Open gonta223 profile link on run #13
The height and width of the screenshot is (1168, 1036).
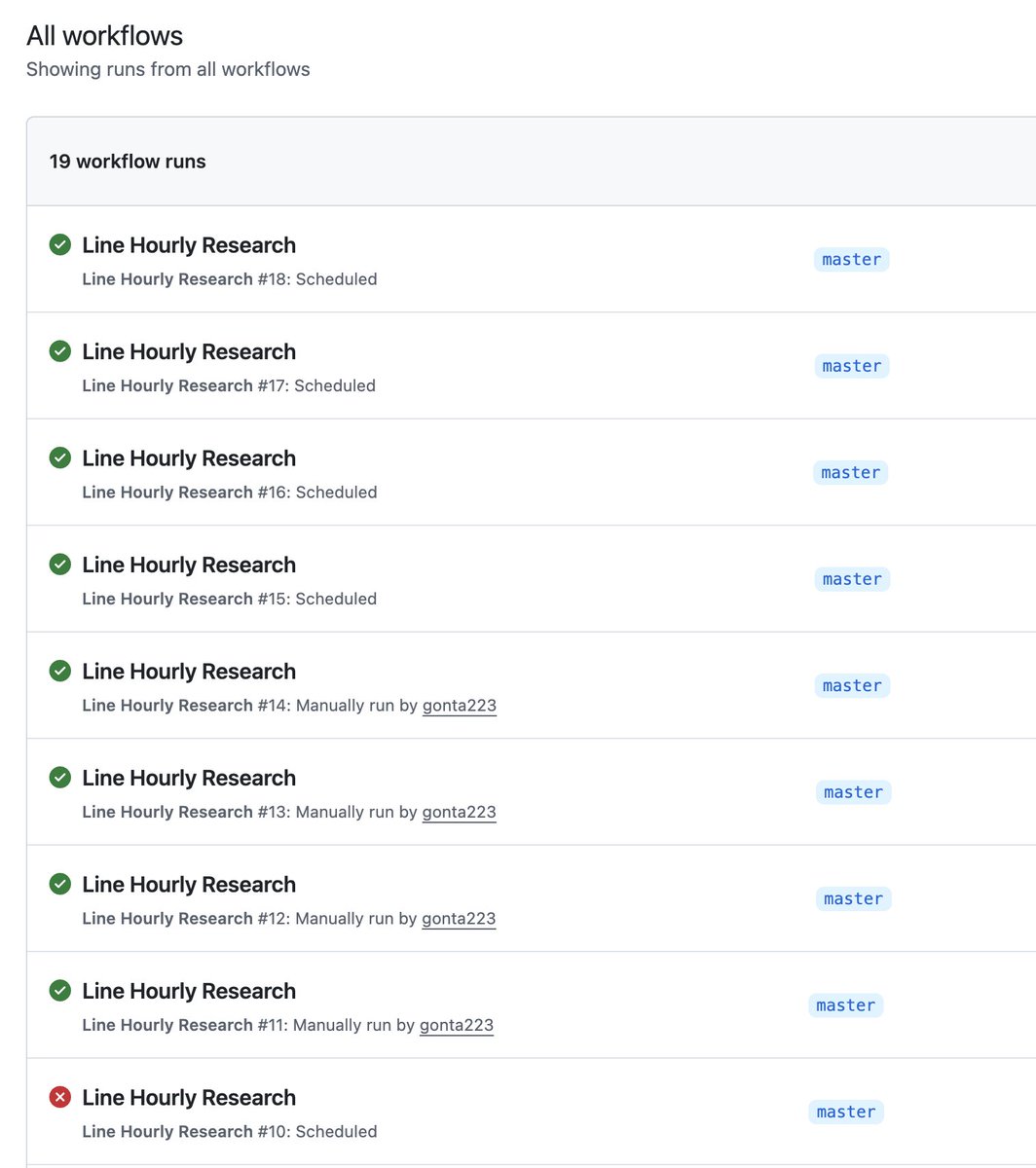point(460,812)
